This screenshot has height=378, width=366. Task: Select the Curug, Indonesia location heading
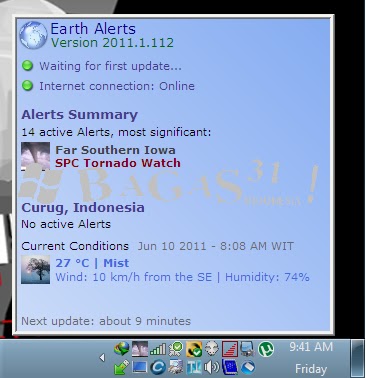point(83,208)
